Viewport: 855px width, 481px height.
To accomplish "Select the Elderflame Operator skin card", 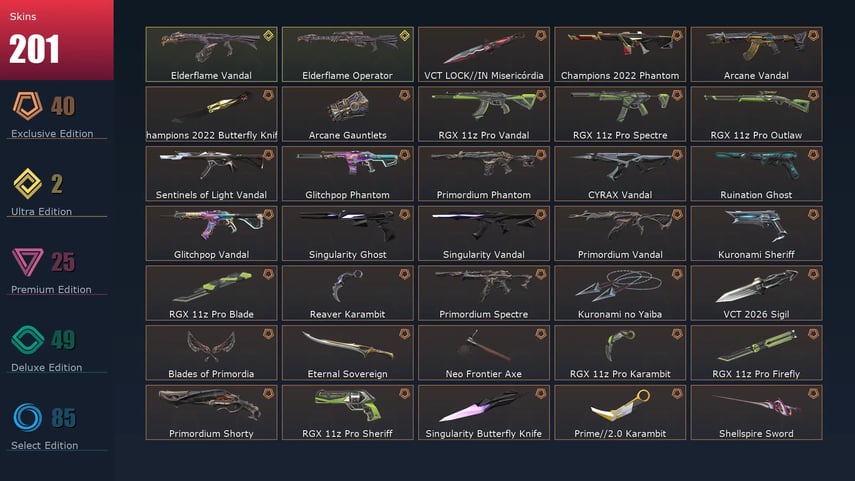I will (x=347, y=55).
